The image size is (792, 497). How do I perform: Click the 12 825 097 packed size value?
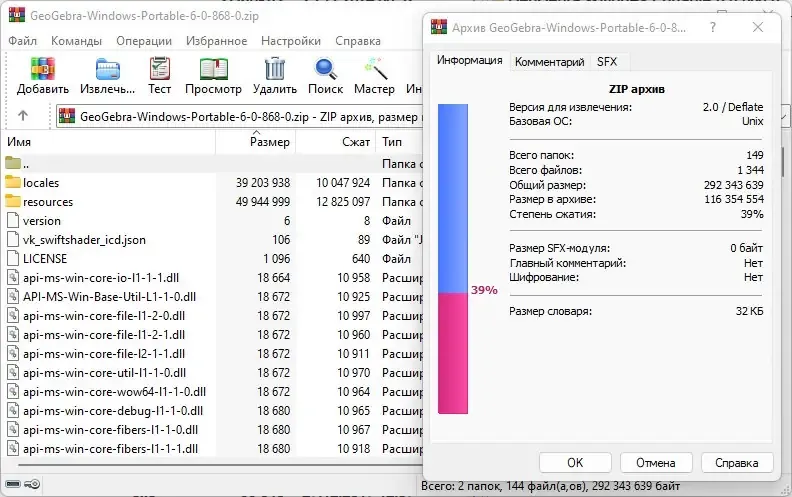click(343, 202)
